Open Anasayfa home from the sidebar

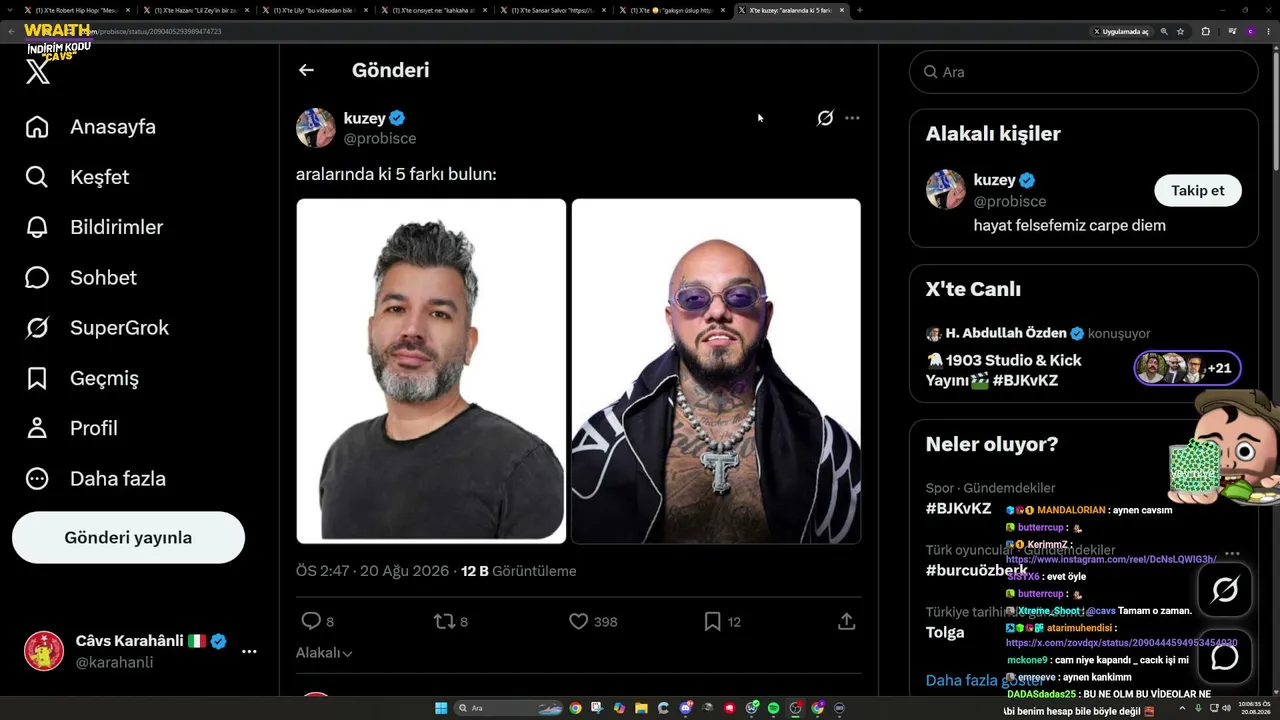point(91,127)
